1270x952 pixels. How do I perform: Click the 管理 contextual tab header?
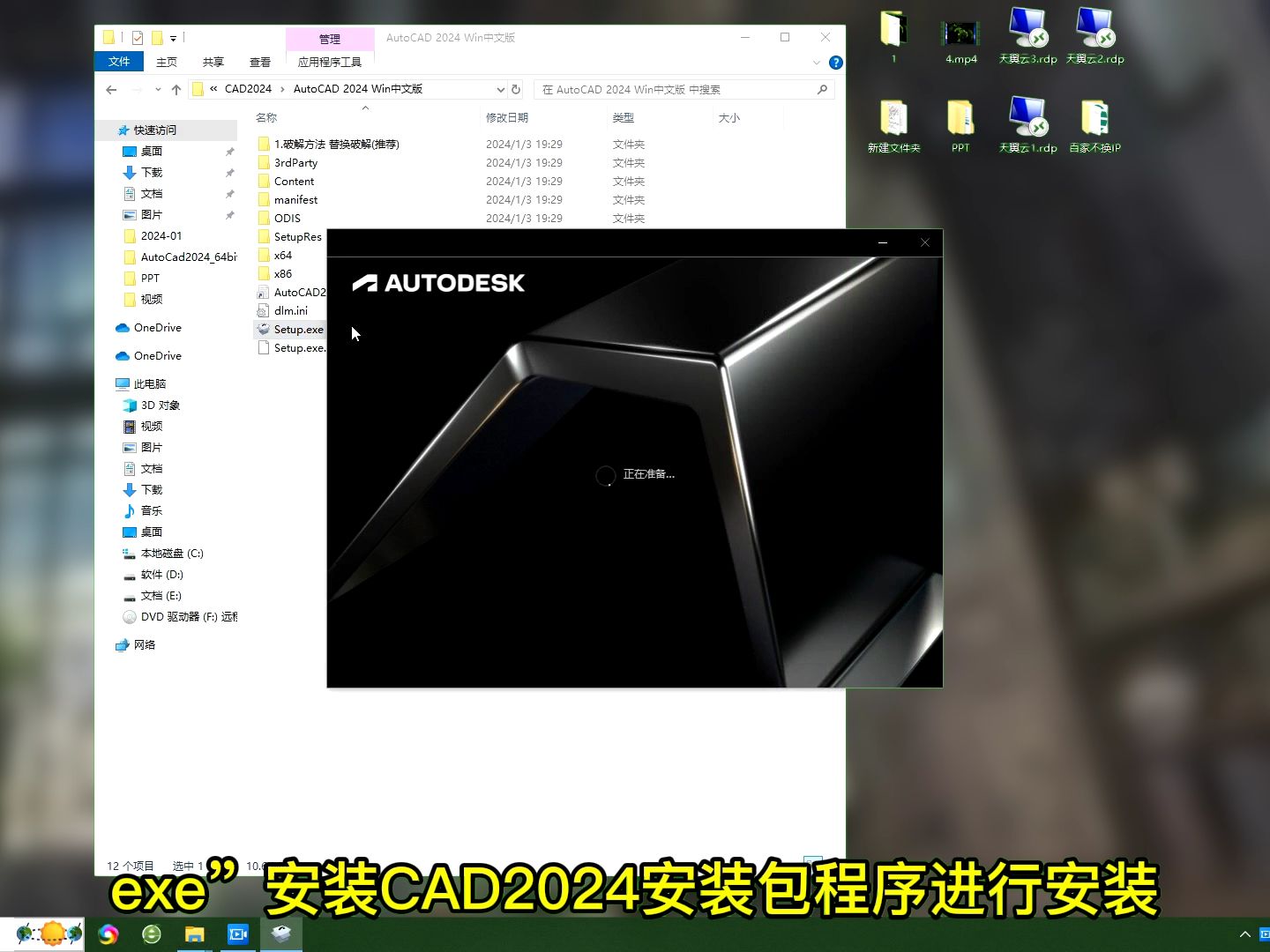330,39
